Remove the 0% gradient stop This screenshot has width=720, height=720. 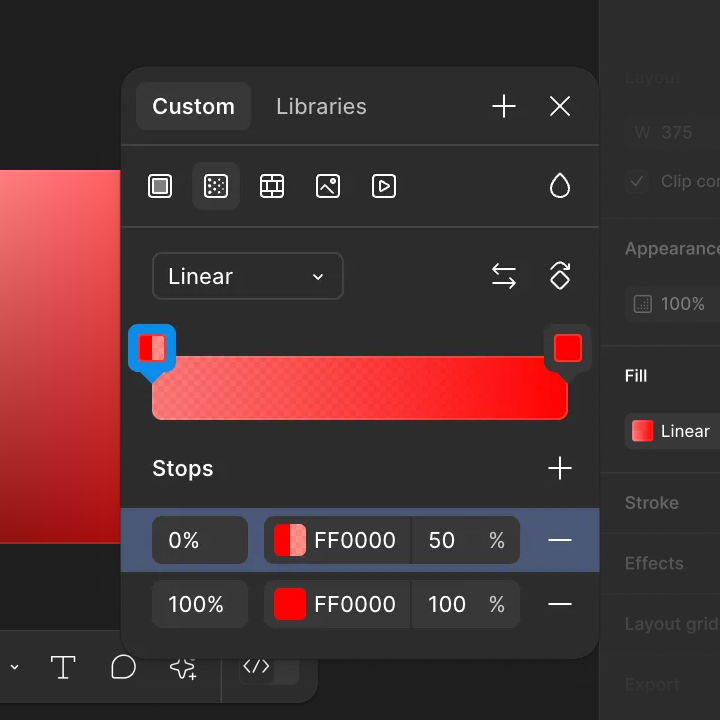pyautogui.click(x=560, y=540)
